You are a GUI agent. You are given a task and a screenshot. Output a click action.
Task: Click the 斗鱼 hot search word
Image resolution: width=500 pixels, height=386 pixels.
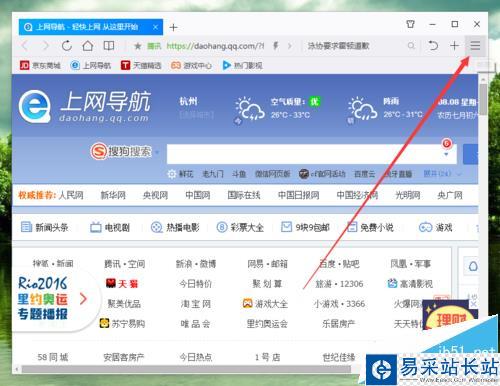click(x=239, y=174)
